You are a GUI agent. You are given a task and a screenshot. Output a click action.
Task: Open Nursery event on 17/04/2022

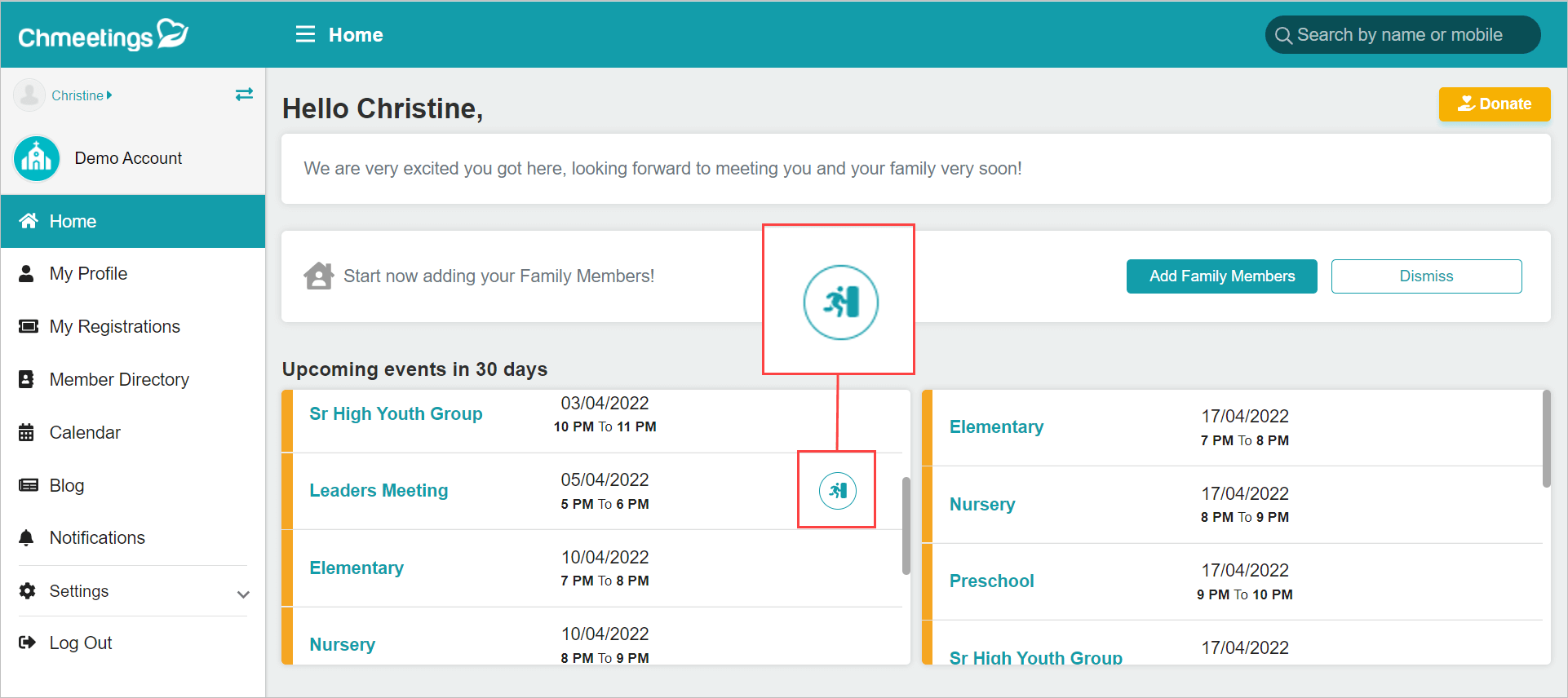(x=982, y=504)
